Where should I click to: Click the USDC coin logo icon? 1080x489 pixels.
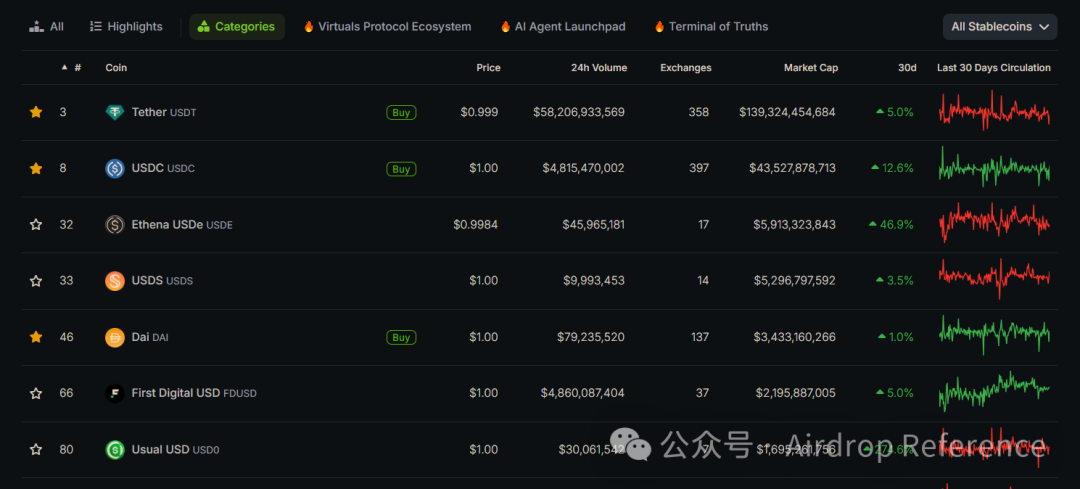[x=115, y=168]
